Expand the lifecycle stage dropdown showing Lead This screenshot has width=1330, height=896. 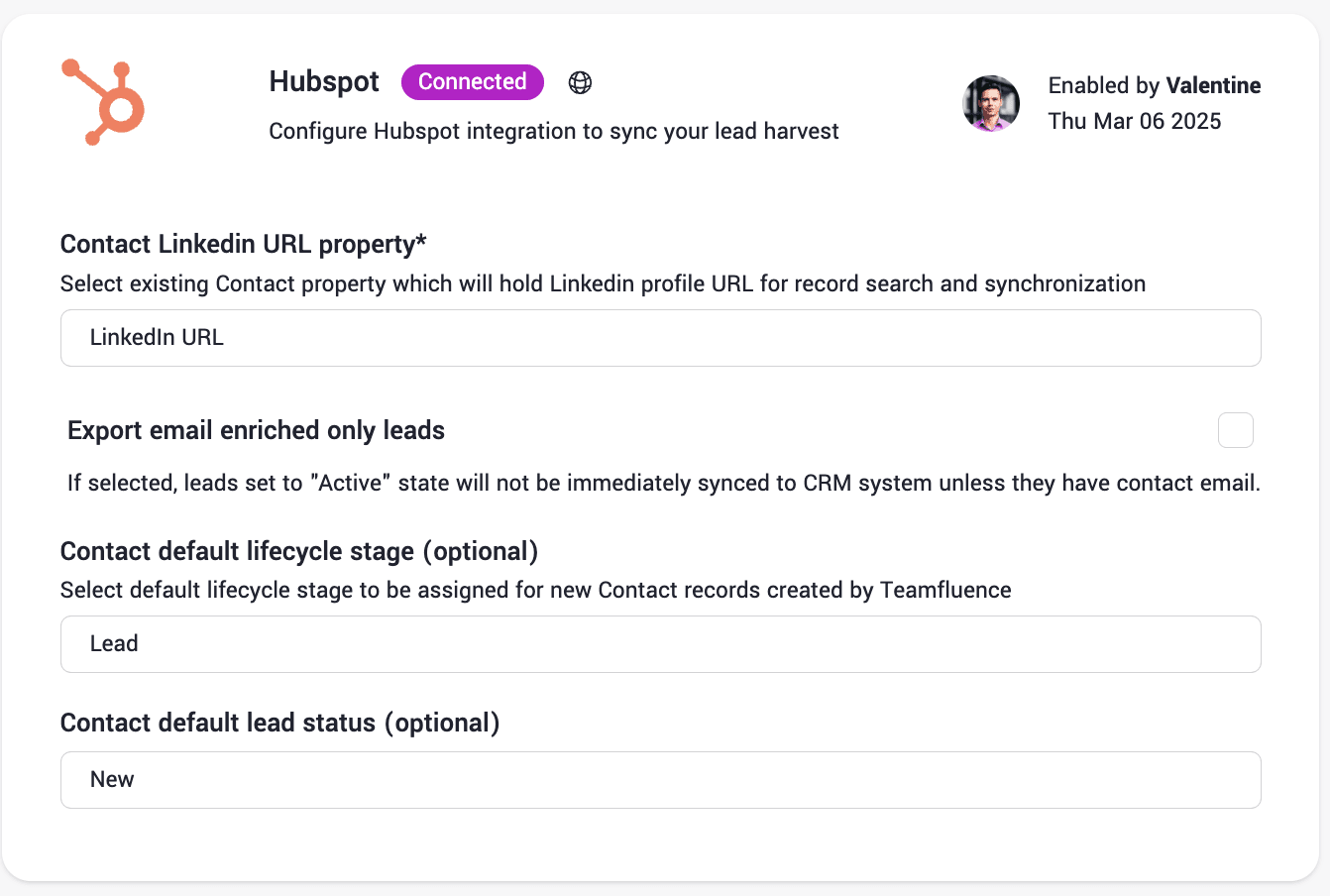pyautogui.click(x=660, y=644)
